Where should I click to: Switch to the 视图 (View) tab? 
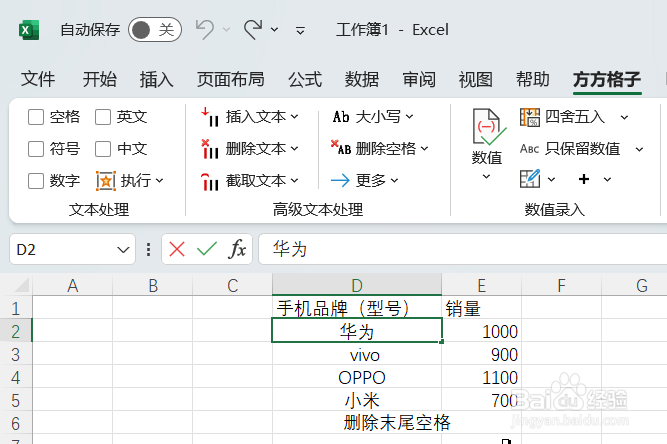point(476,80)
